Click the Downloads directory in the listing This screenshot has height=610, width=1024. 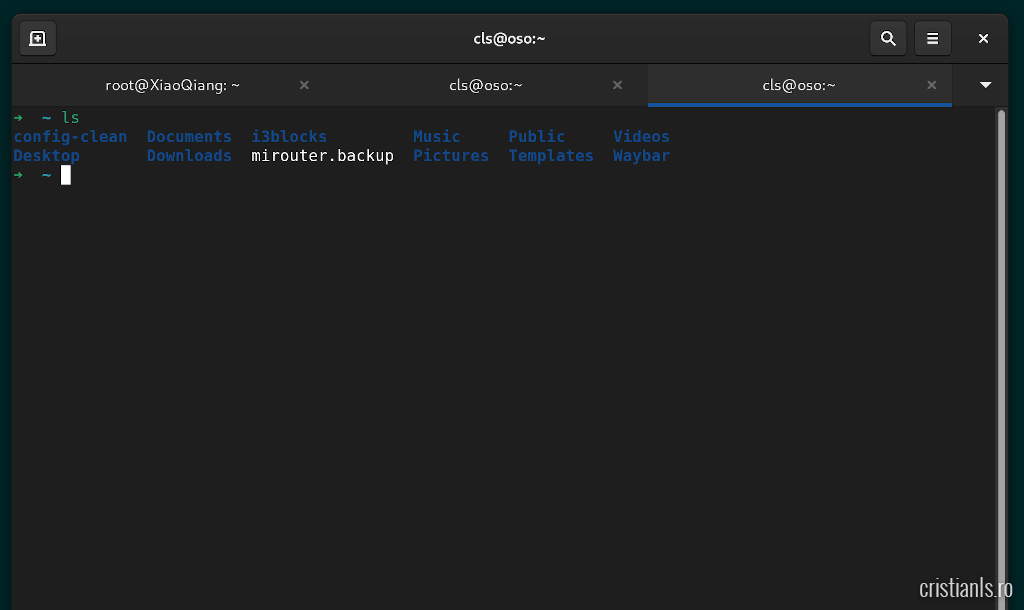click(x=189, y=156)
